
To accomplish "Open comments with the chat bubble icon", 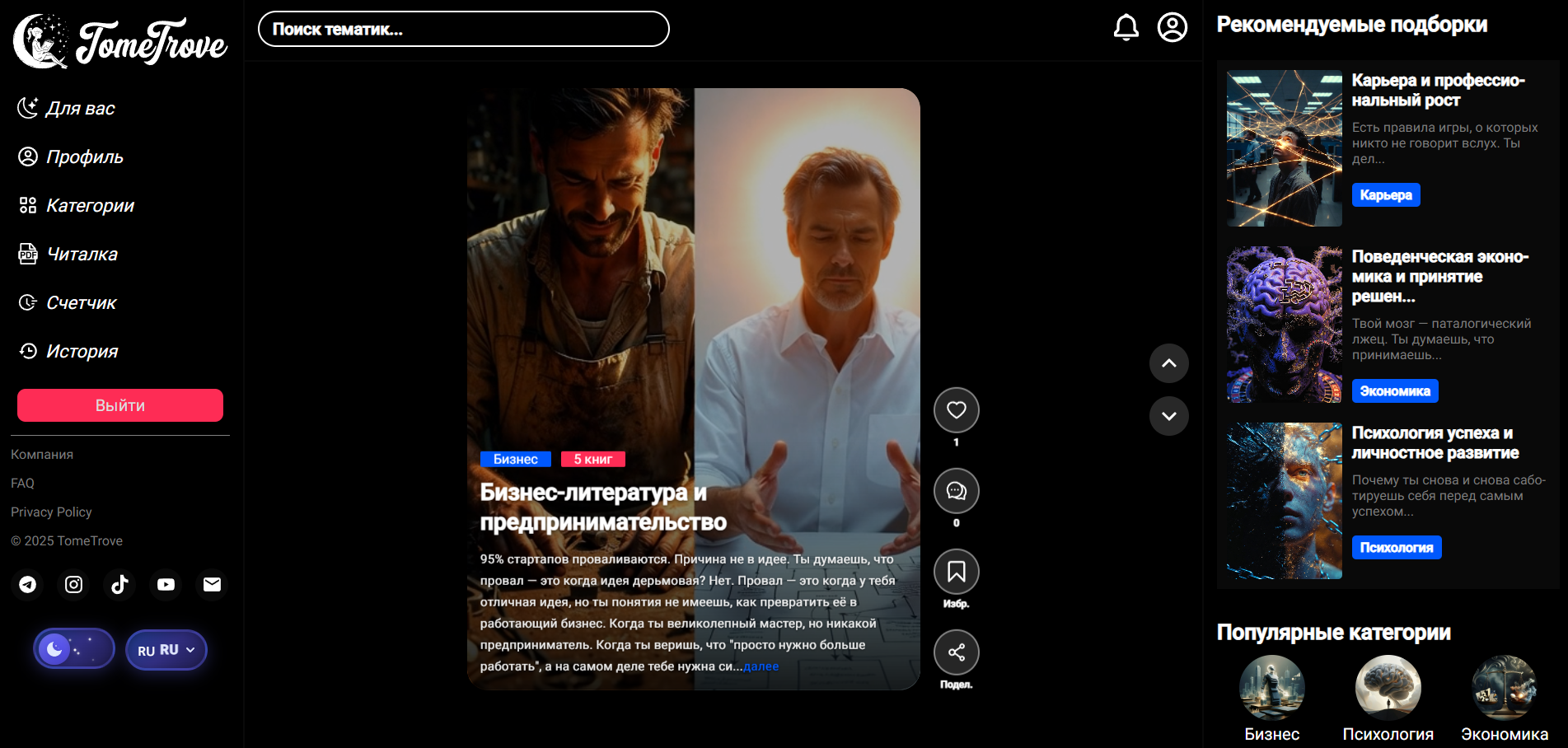I will [956, 491].
